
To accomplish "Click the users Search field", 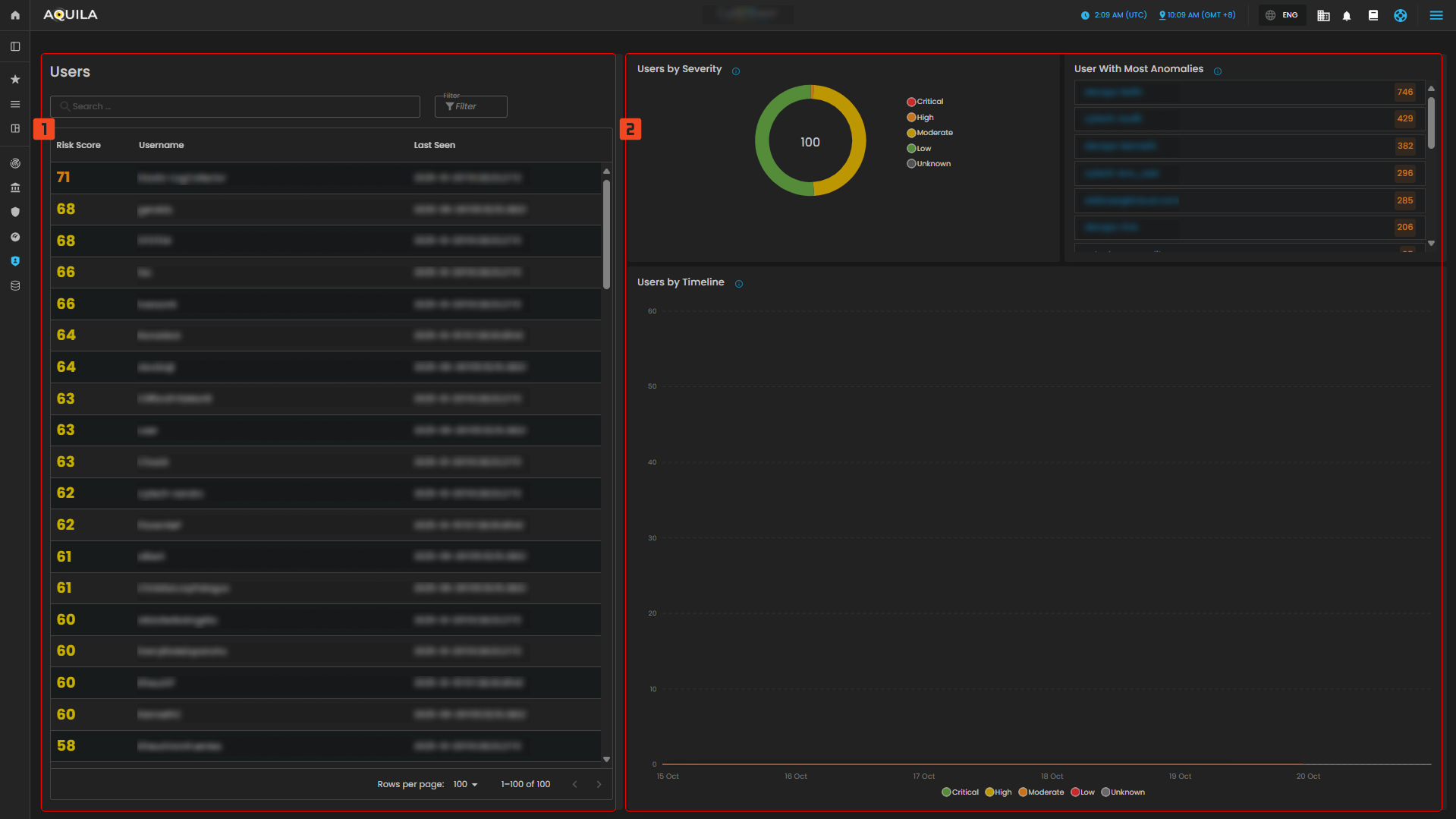I will pos(235,106).
